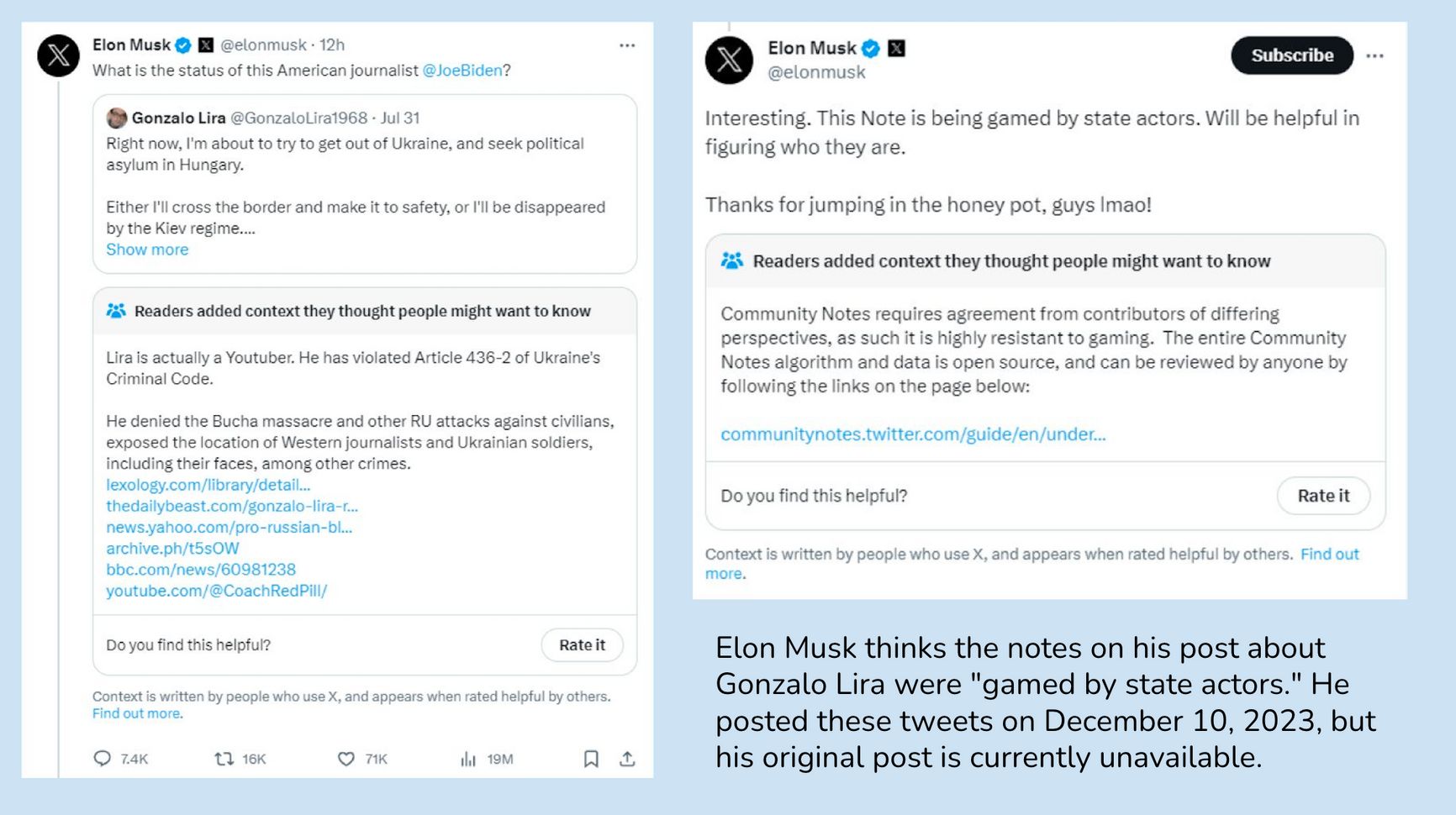Click the reply comment icon
1456x815 pixels.
[103, 759]
